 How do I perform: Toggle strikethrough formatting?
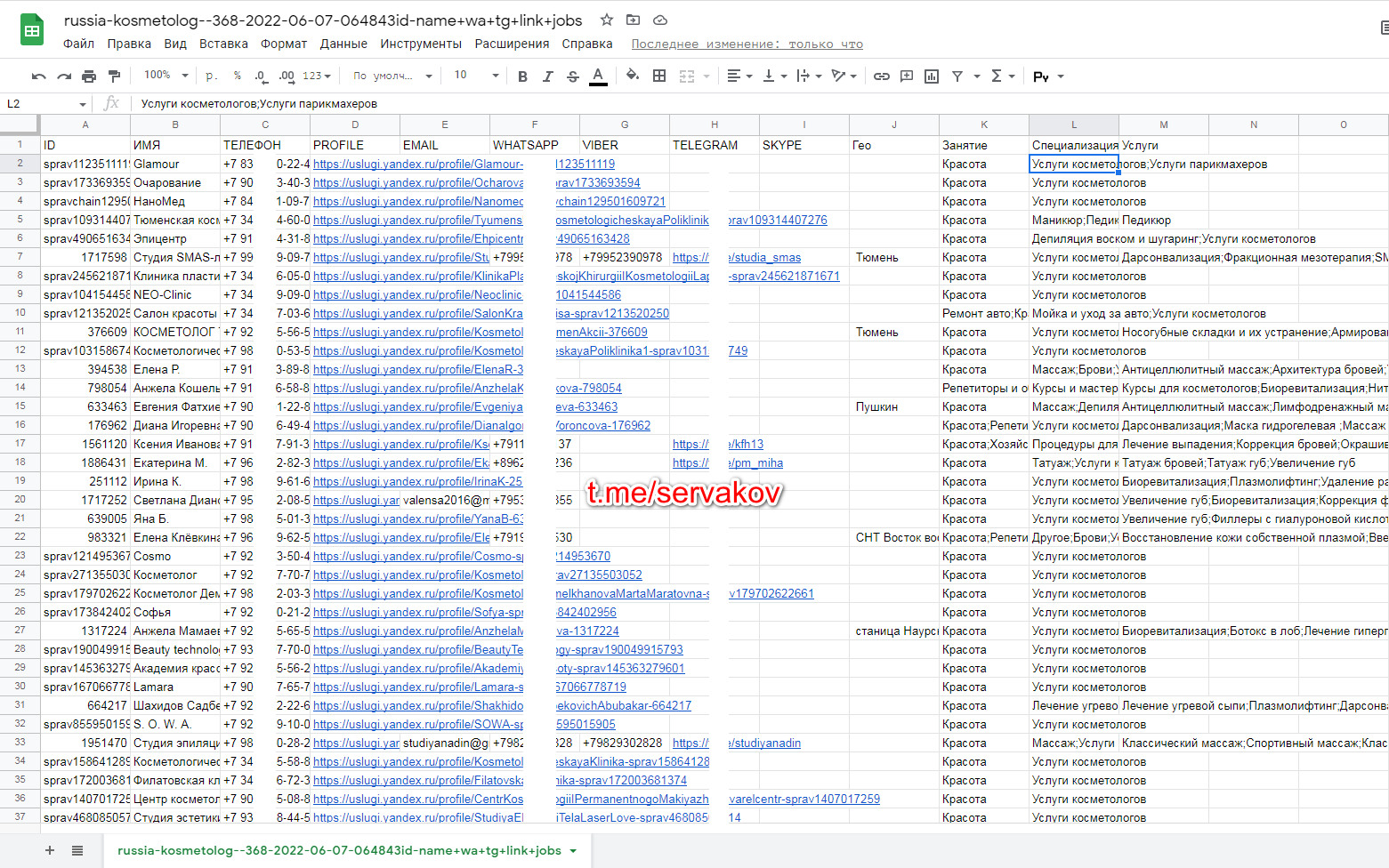click(x=572, y=76)
